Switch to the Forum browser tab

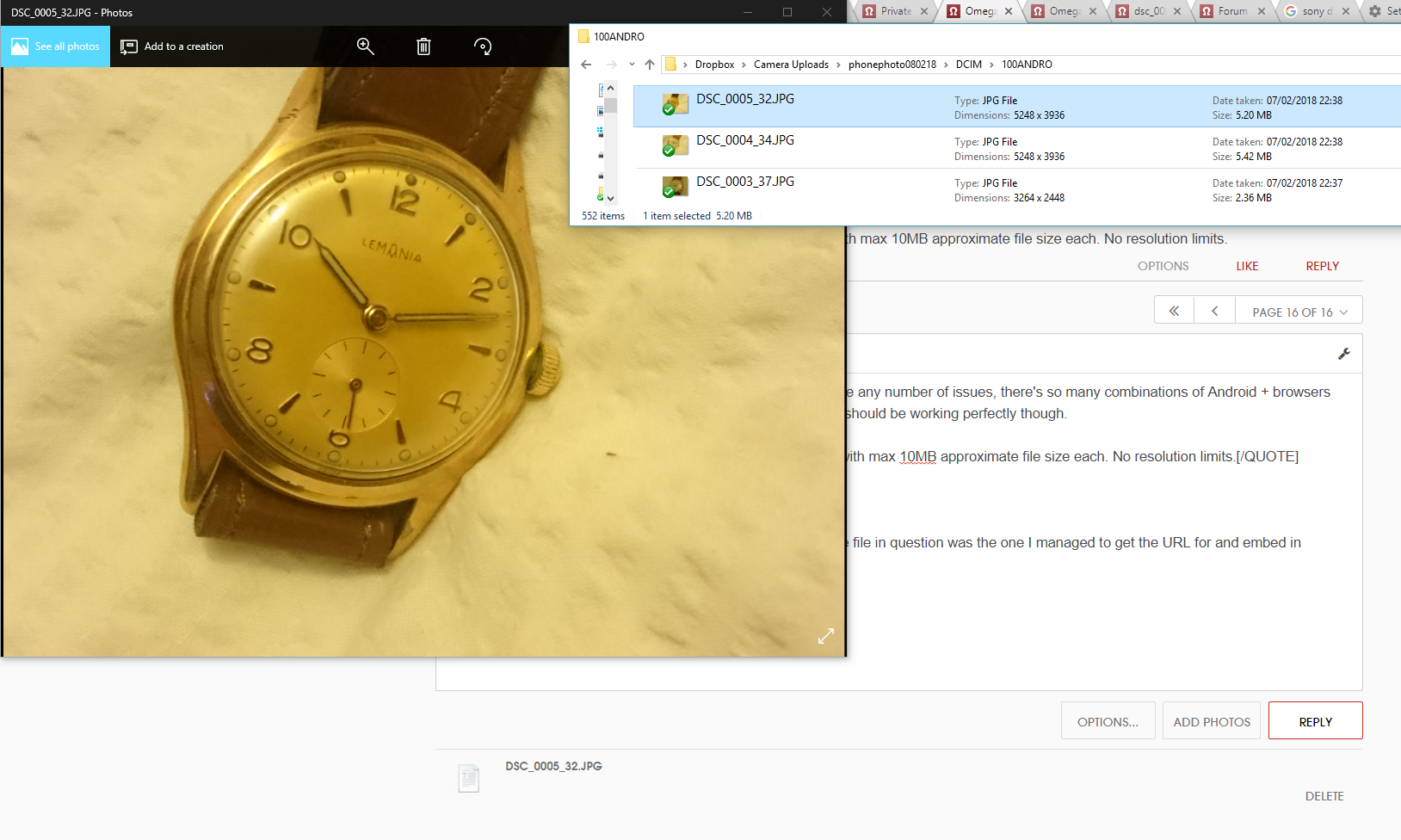[x=1232, y=11]
